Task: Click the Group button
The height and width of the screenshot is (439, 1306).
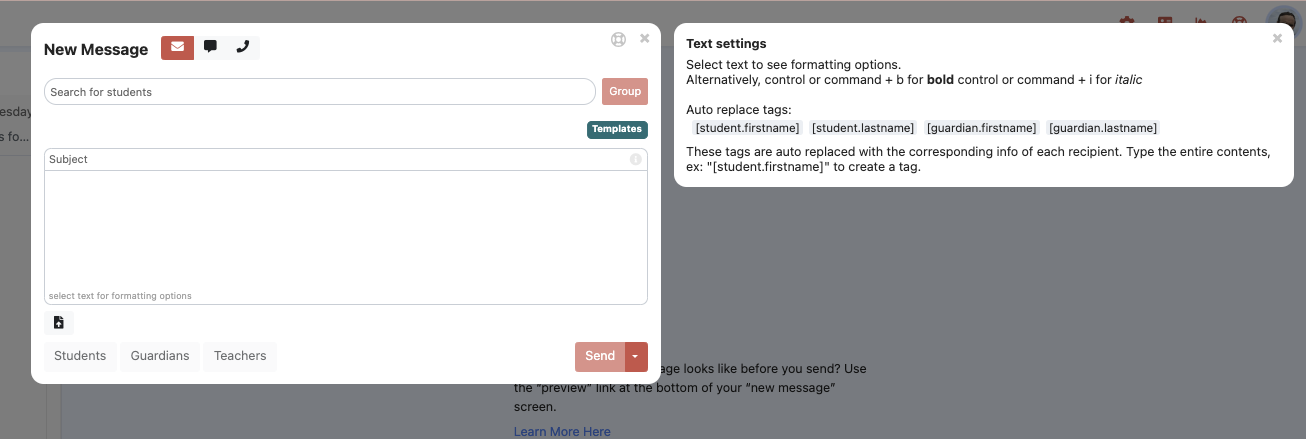Action: [x=625, y=92]
